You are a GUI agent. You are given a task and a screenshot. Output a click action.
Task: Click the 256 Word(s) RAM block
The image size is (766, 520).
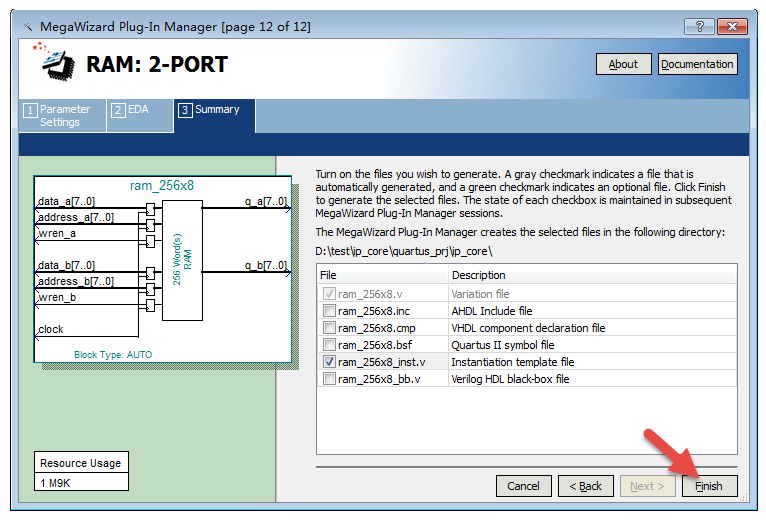coord(182,260)
